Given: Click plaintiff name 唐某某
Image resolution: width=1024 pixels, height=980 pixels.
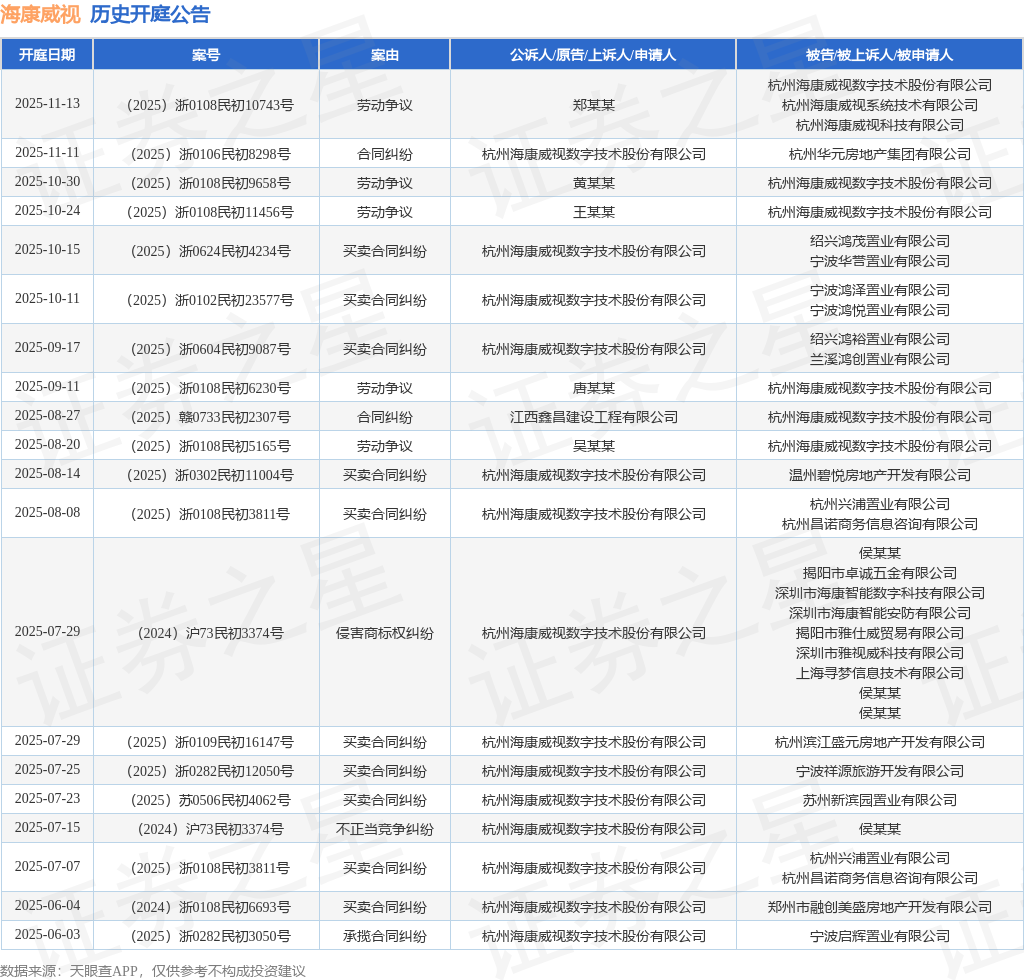Looking at the screenshot, I should coord(594,388).
